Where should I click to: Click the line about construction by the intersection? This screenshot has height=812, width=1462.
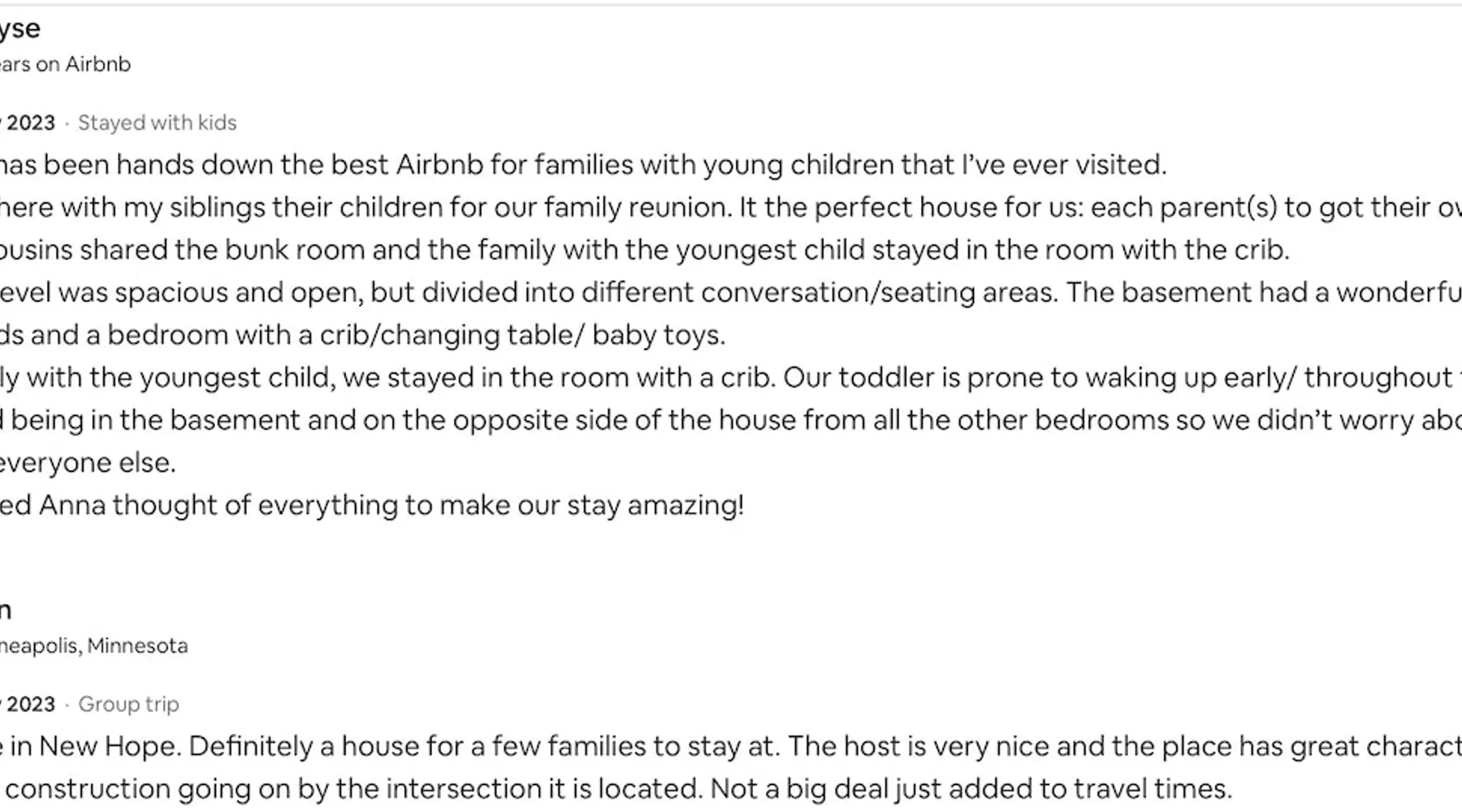pos(617,788)
